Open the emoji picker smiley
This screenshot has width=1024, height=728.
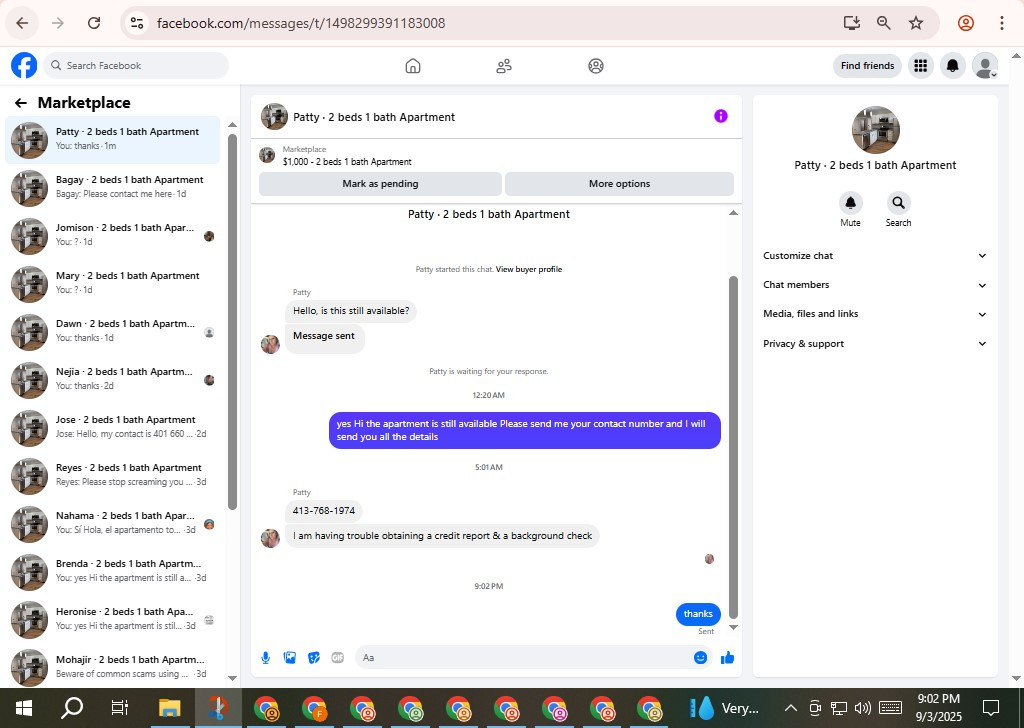tap(700, 657)
